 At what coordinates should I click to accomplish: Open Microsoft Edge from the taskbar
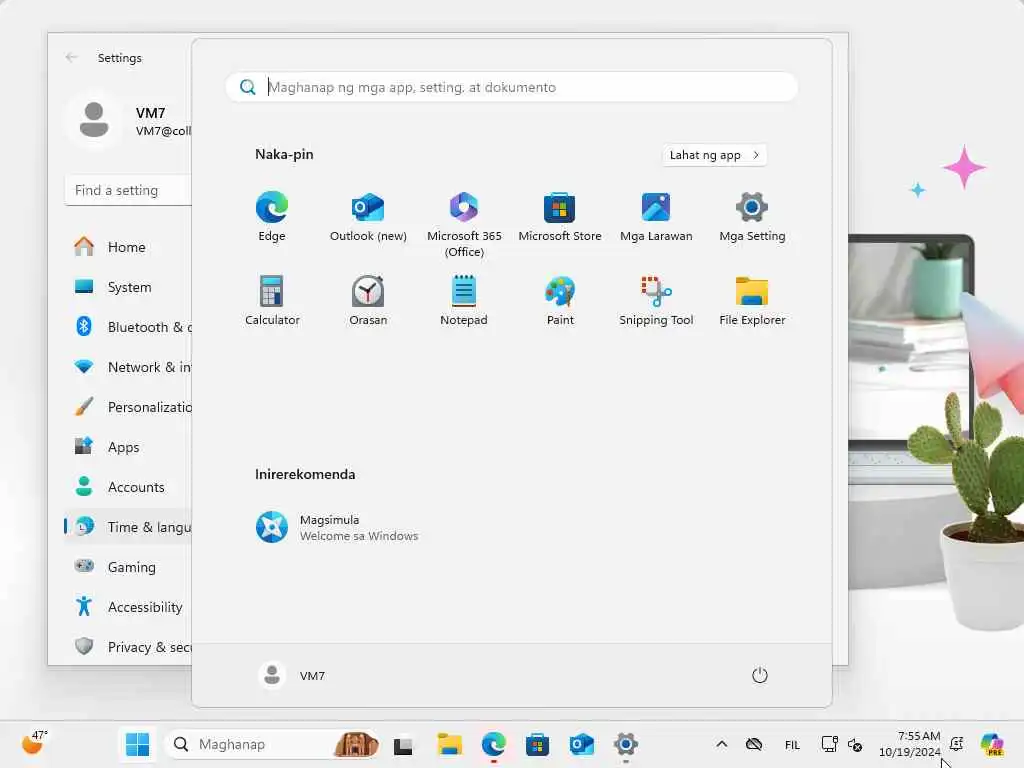tap(493, 744)
